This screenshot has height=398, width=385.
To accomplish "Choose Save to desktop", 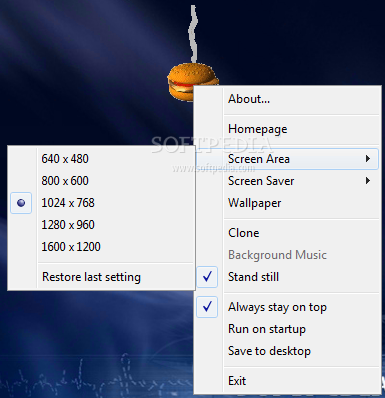I will click(287, 351).
